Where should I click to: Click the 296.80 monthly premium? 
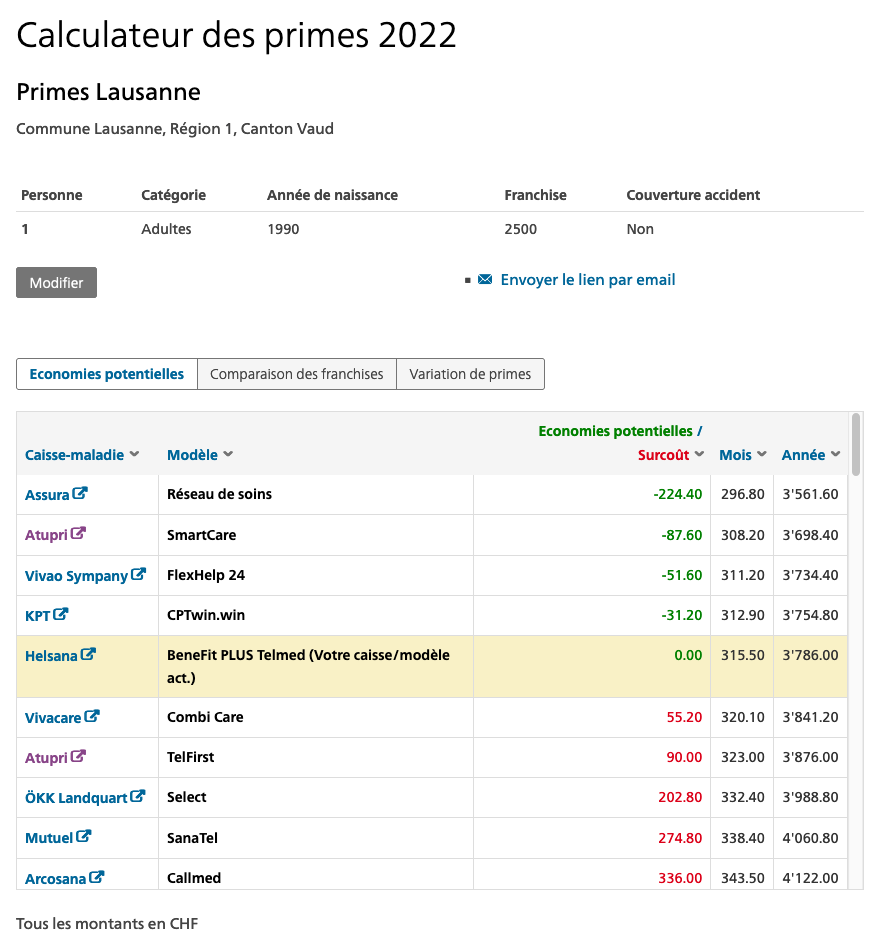click(x=743, y=494)
